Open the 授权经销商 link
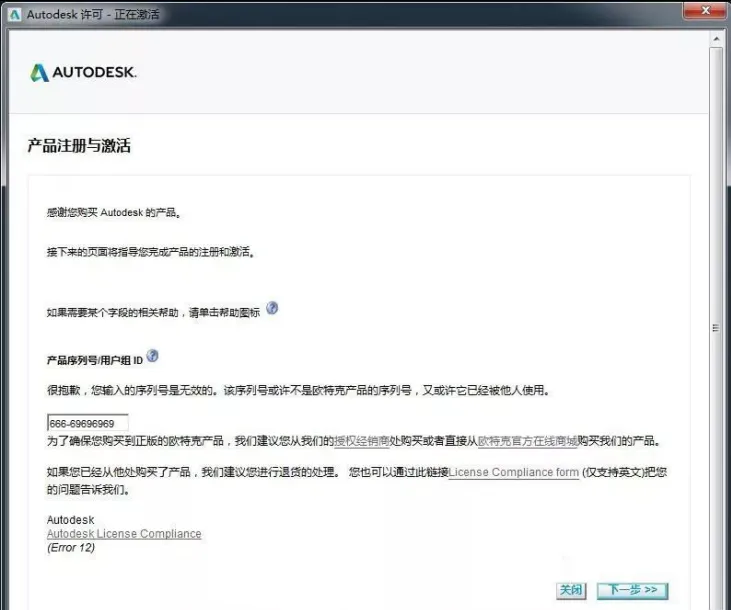 point(362,441)
